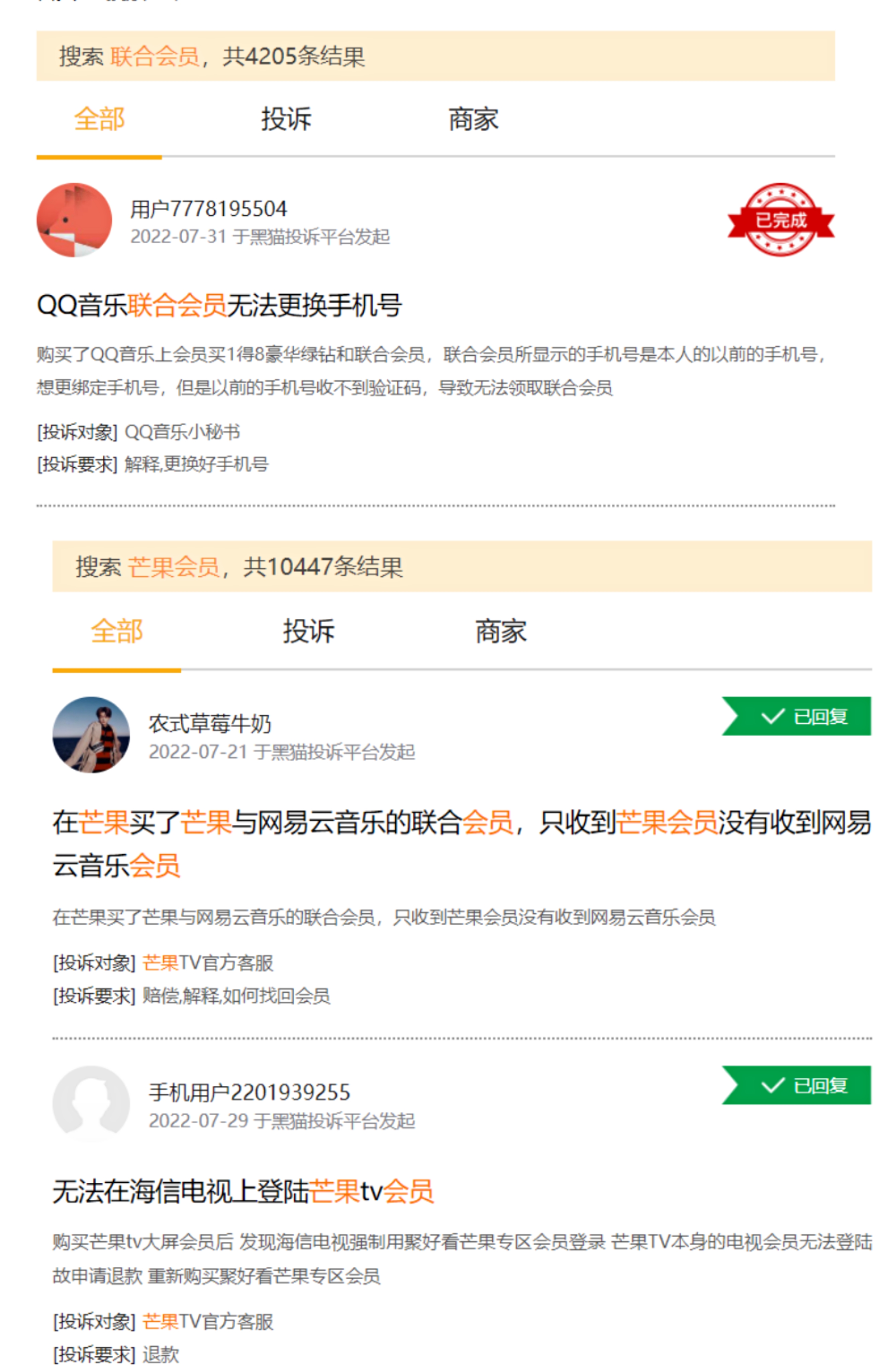
Task: Open complaint titled QQ音乐联合会员无法更换手机号
Action: pos(219,305)
